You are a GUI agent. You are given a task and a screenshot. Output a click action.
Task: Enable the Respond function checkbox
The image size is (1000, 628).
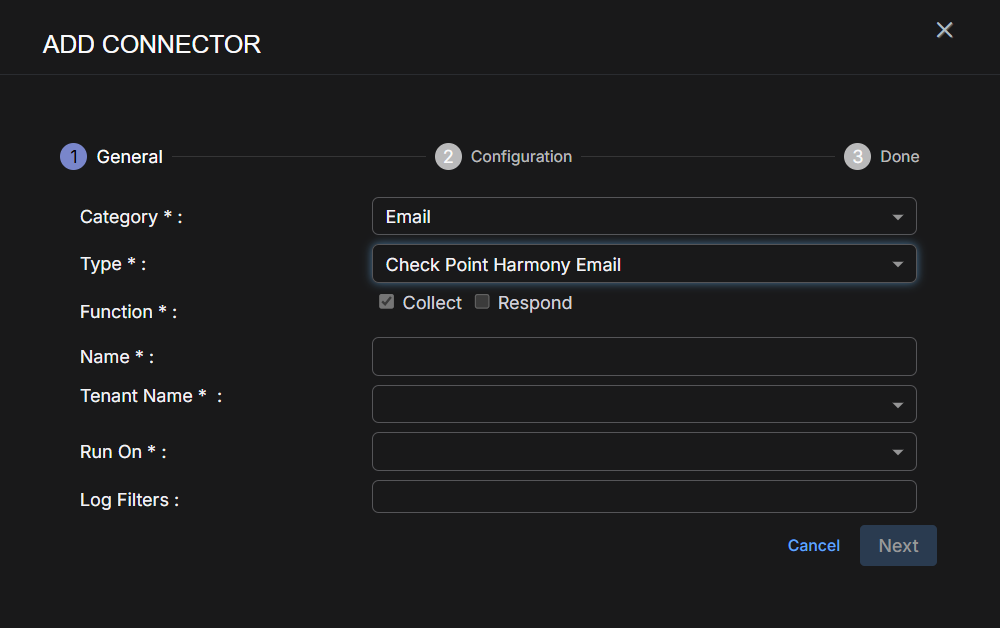tap(482, 302)
